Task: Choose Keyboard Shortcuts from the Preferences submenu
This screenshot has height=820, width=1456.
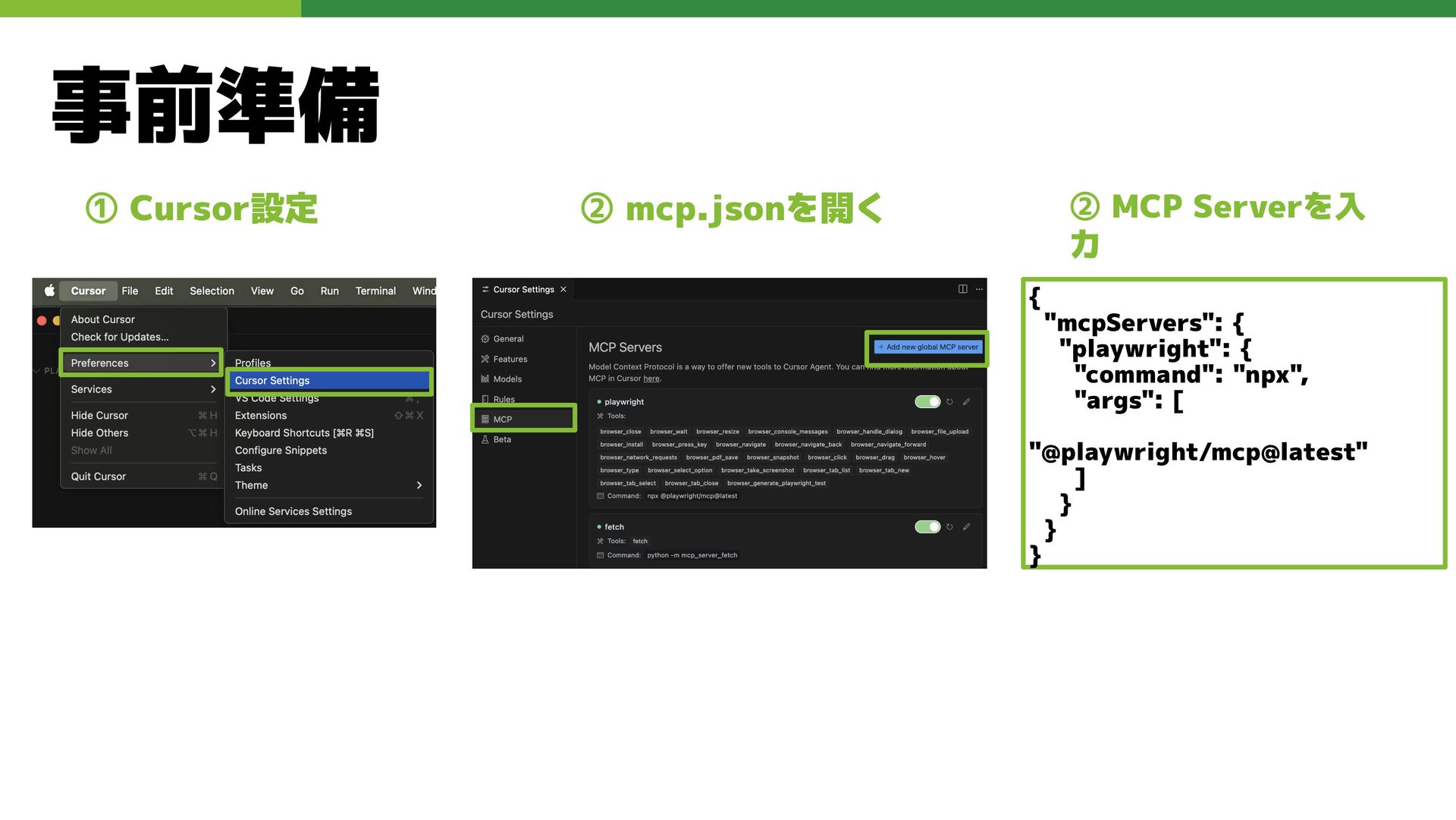Action: coord(304,433)
